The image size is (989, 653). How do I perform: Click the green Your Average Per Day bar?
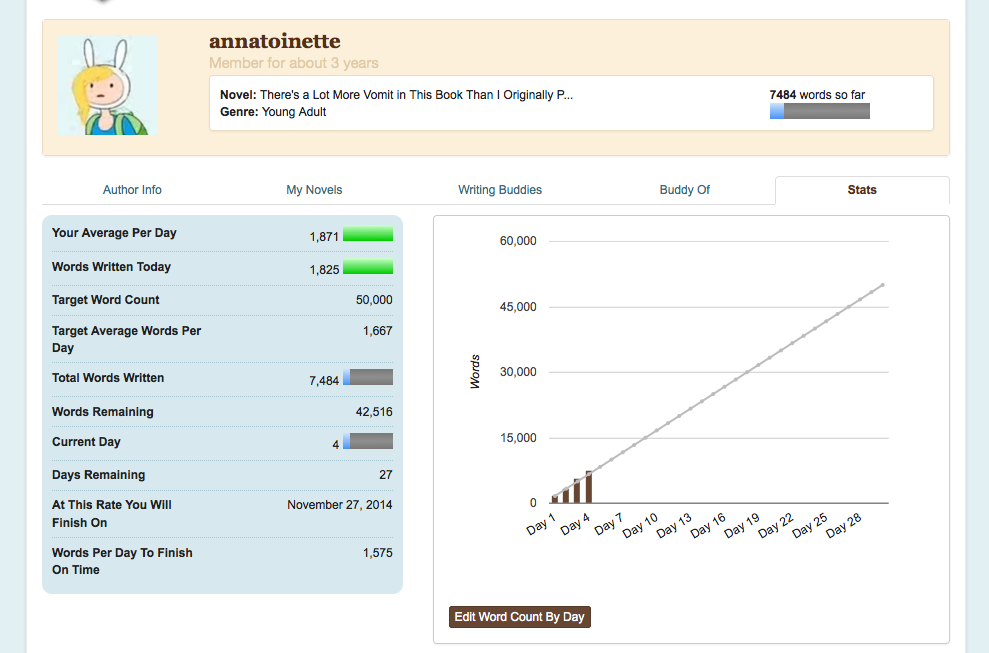coord(367,234)
